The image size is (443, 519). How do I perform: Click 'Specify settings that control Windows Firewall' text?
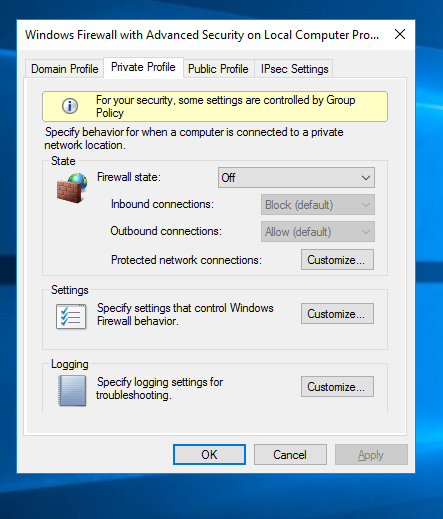click(185, 314)
